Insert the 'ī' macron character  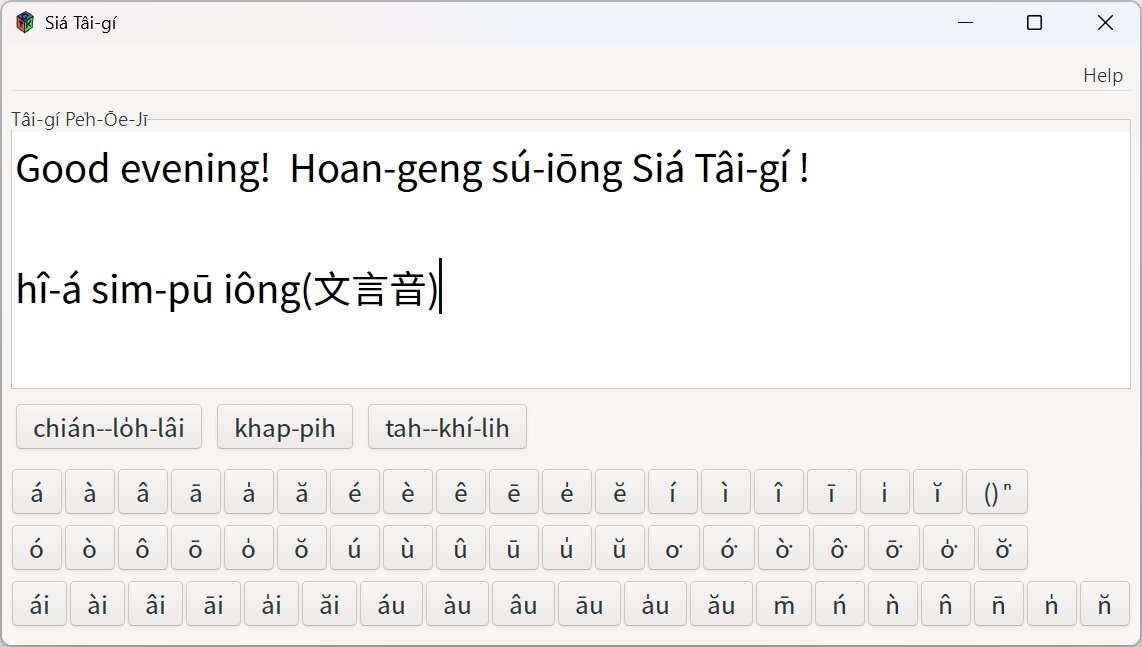pyautogui.click(x=832, y=492)
